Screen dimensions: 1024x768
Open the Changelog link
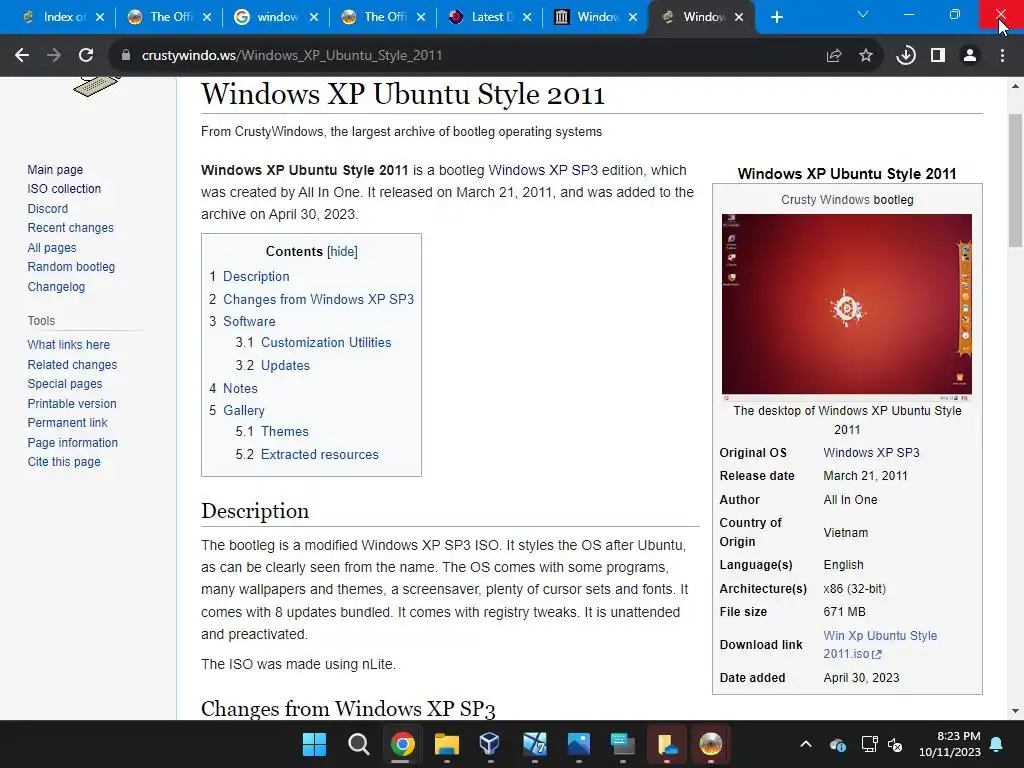tap(56, 287)
